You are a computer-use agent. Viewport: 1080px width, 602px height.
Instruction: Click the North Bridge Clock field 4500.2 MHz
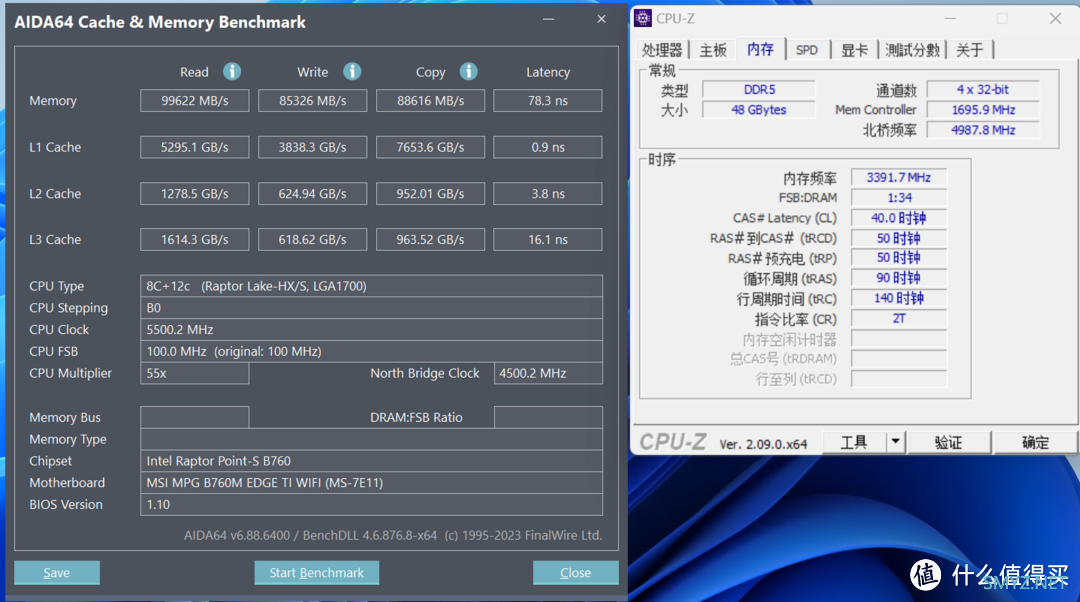pyautogui.click(x=548, y=373)
